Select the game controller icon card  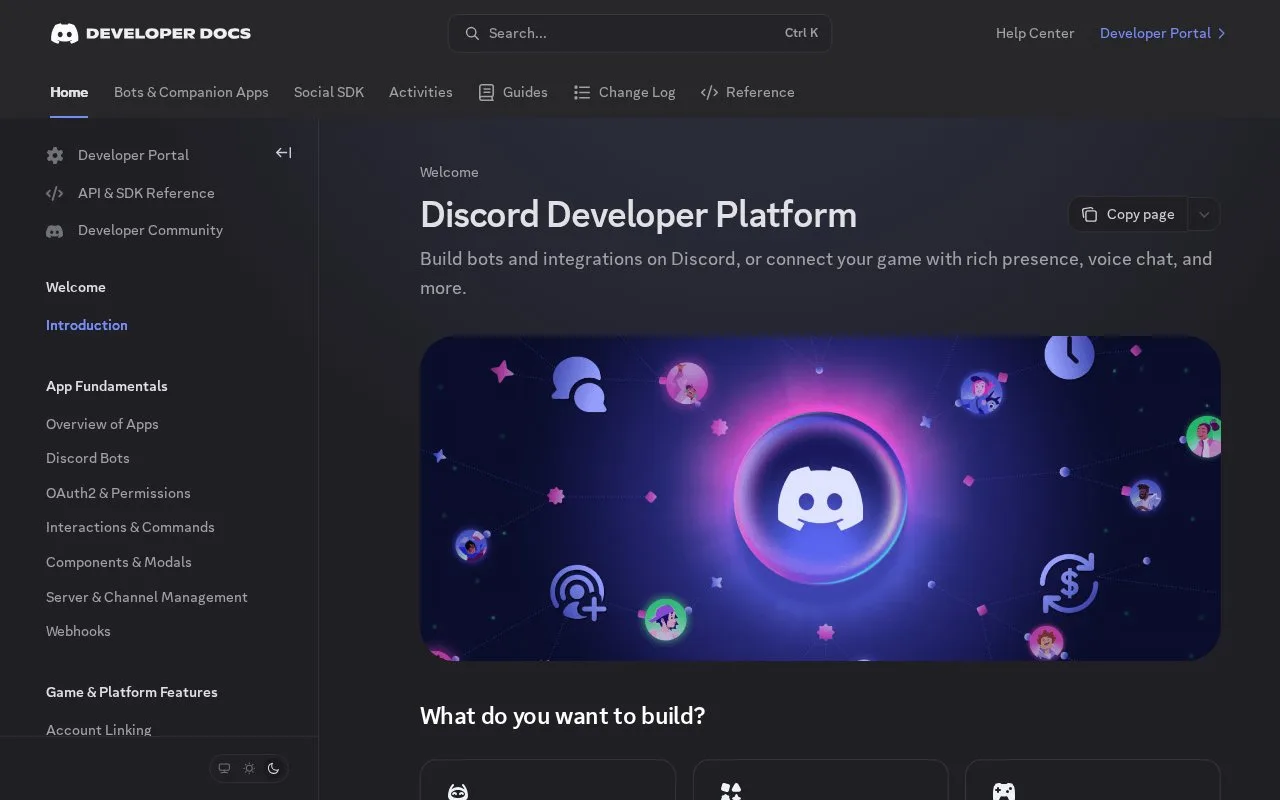point(1093,780)
